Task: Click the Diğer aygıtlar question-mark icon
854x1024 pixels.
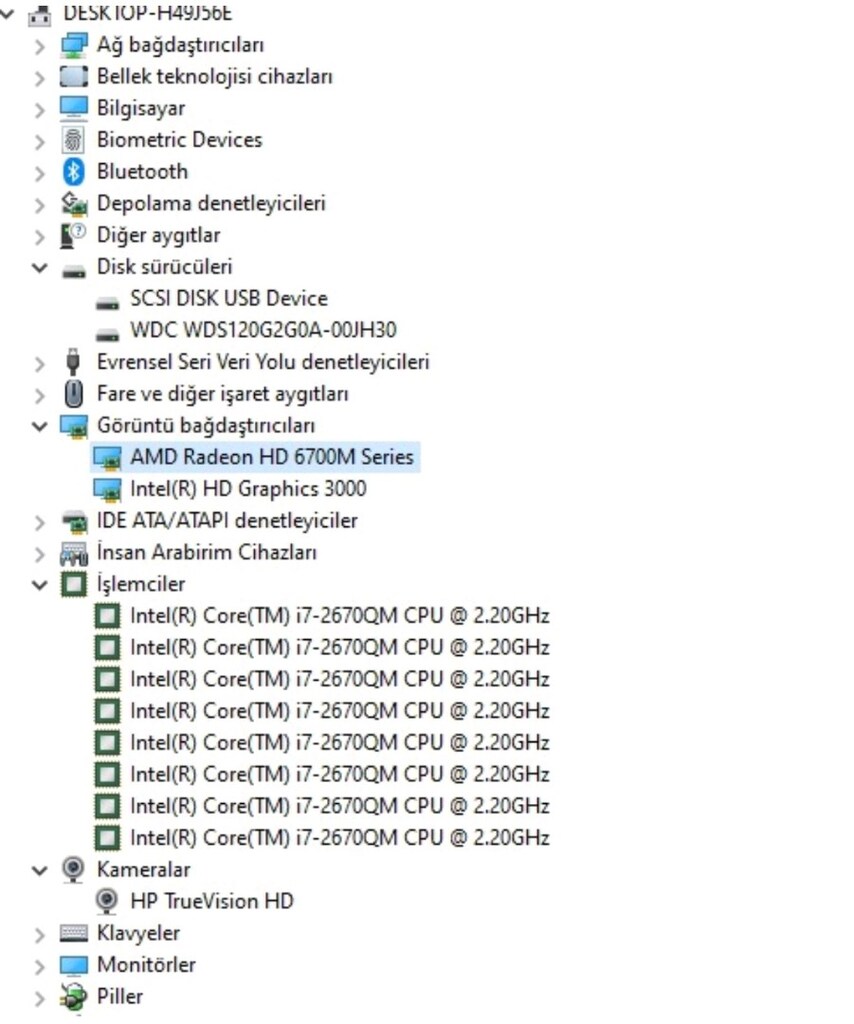Action: (x=73, y=236)
